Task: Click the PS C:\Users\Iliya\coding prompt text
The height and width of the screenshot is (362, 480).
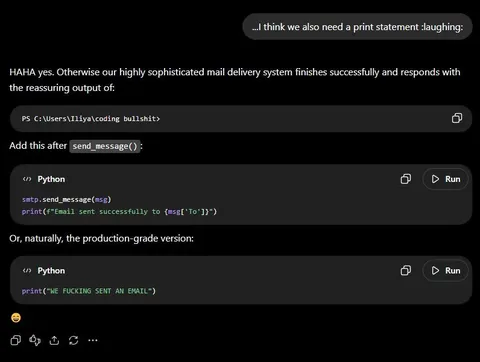Action: (91, 119)
